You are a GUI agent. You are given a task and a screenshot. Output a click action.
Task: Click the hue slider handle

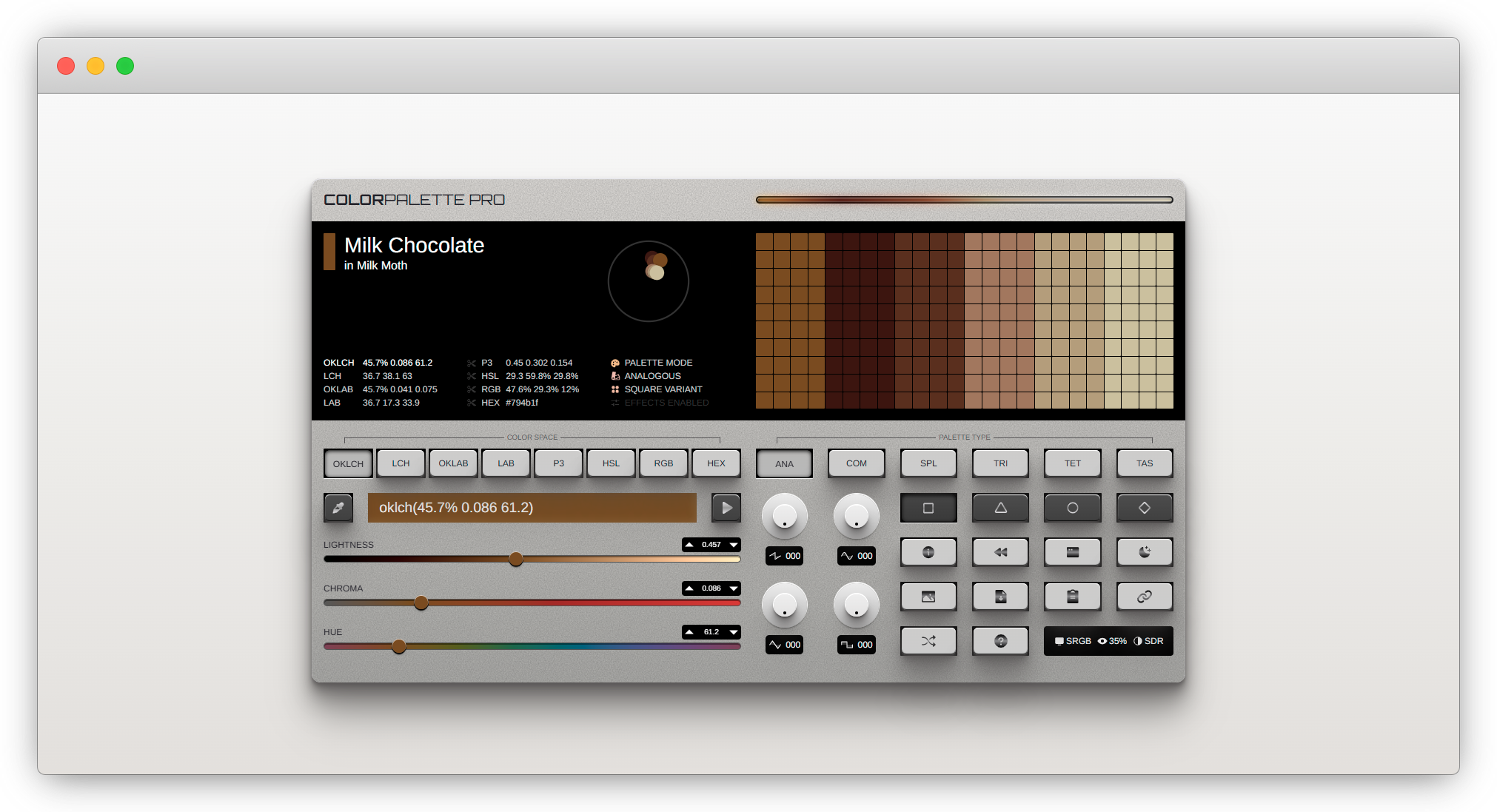point(399,646)
